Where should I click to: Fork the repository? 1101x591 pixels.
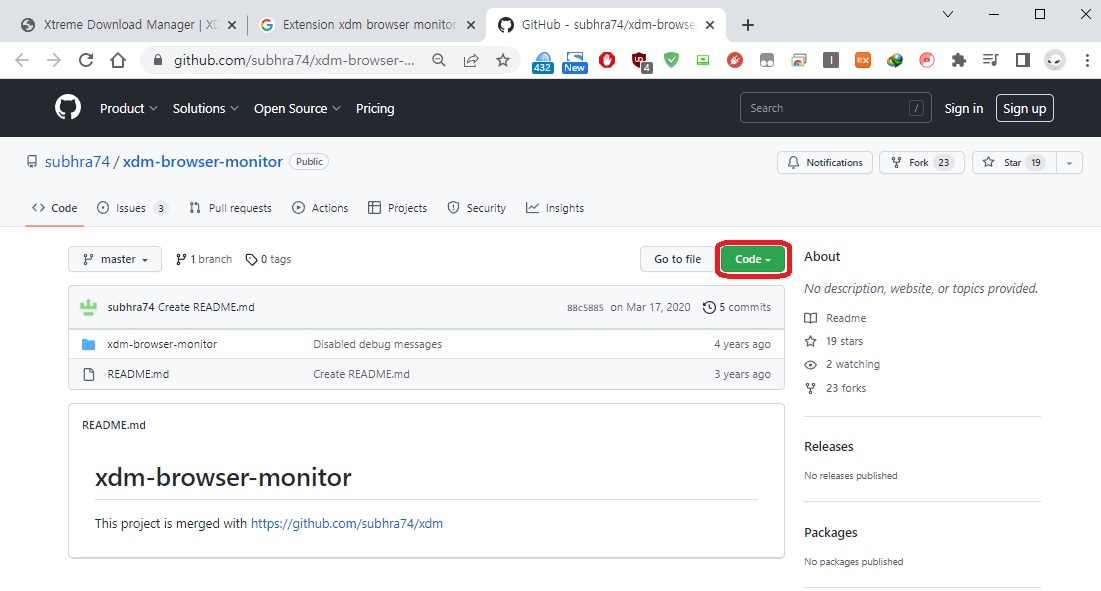pos(922,162)
